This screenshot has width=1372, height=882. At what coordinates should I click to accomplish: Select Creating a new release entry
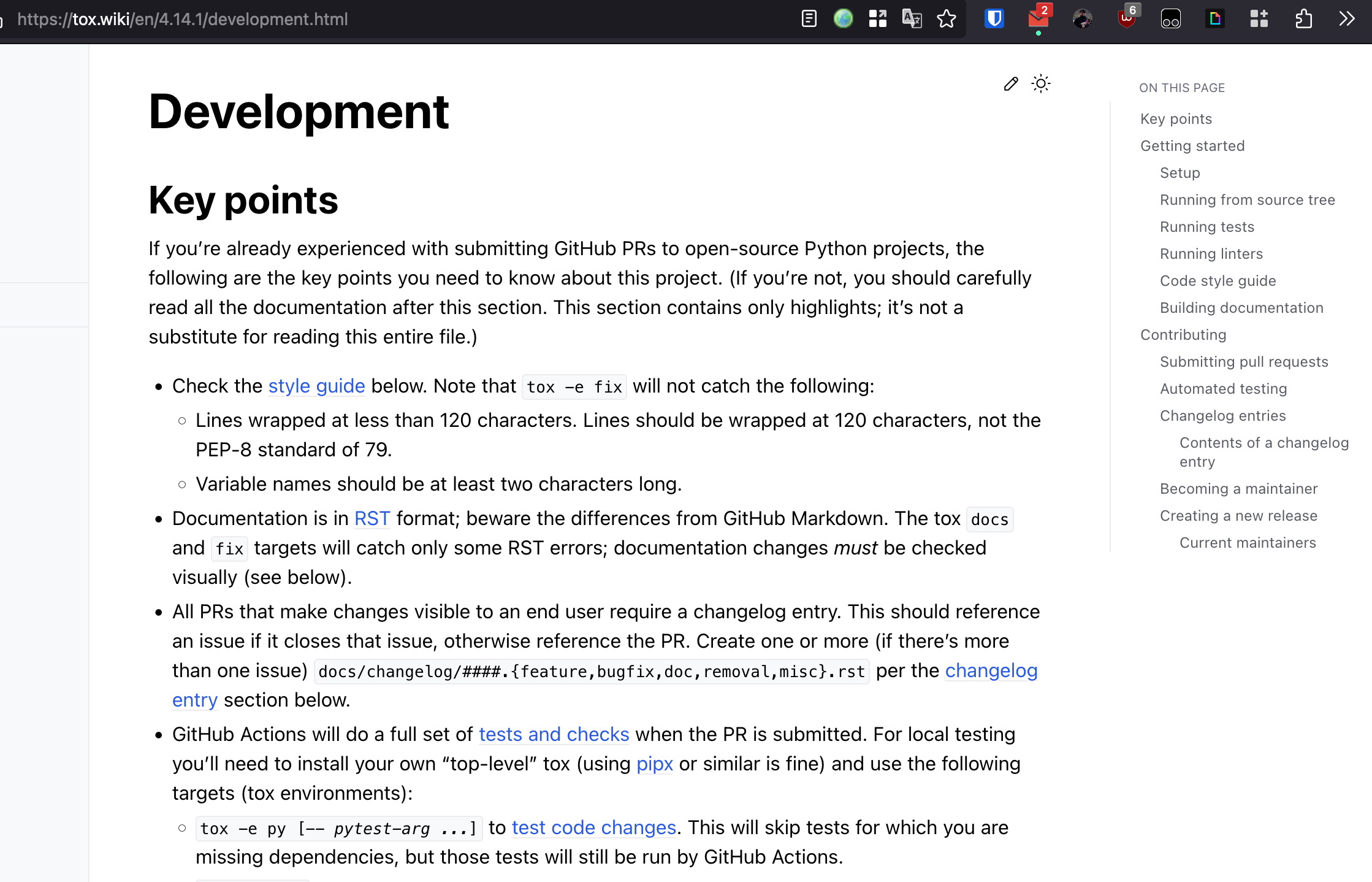[1238, 516]
